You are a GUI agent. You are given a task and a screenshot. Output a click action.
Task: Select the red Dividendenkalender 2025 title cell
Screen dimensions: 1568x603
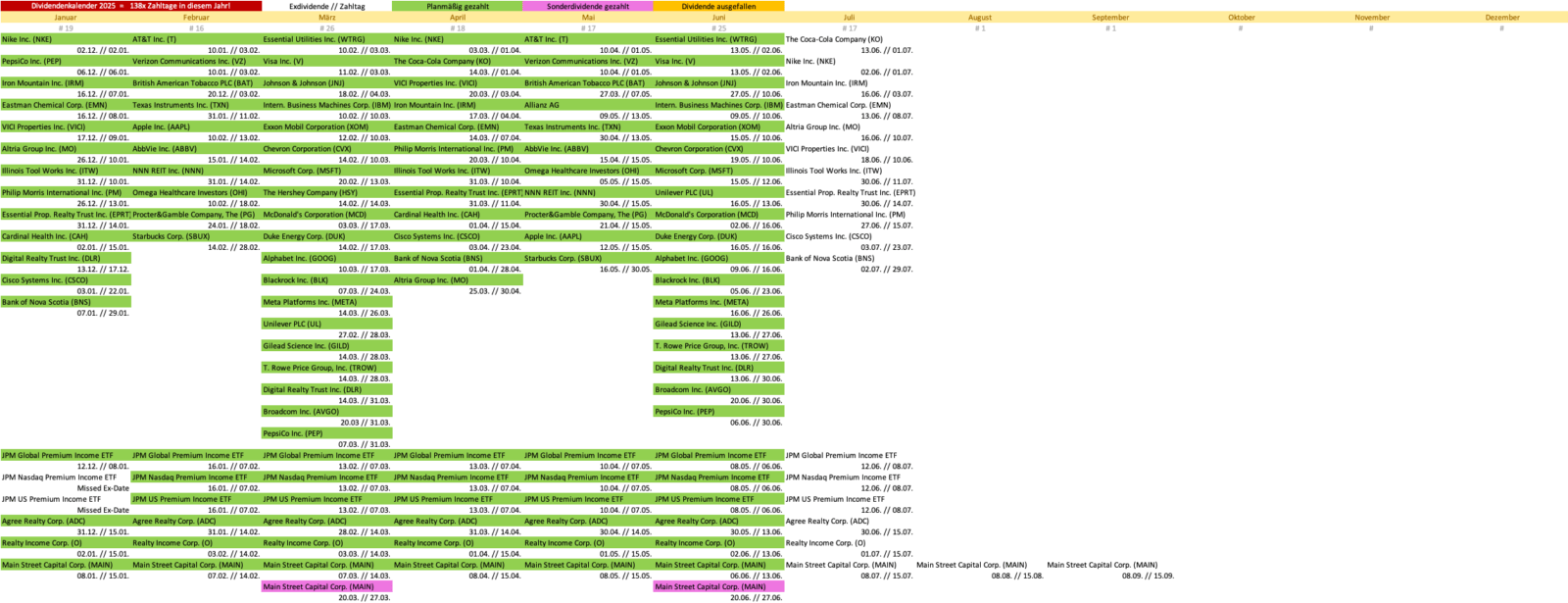click(131, 6)
